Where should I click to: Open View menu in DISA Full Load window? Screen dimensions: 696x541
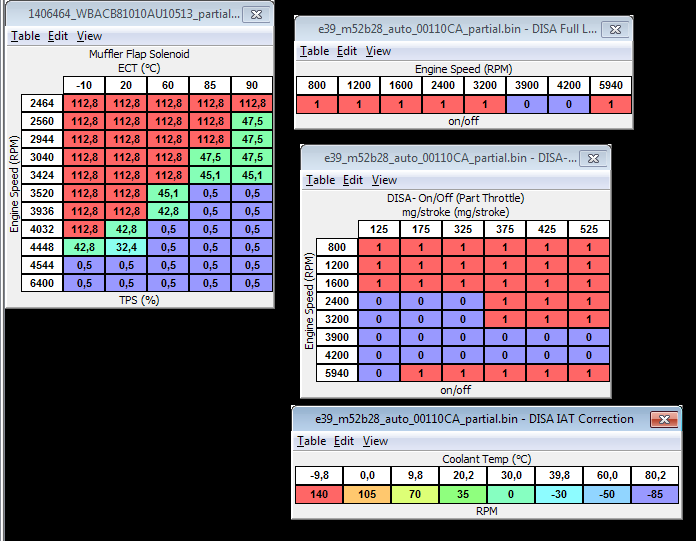pyautogui.click(x=378, y=51)
